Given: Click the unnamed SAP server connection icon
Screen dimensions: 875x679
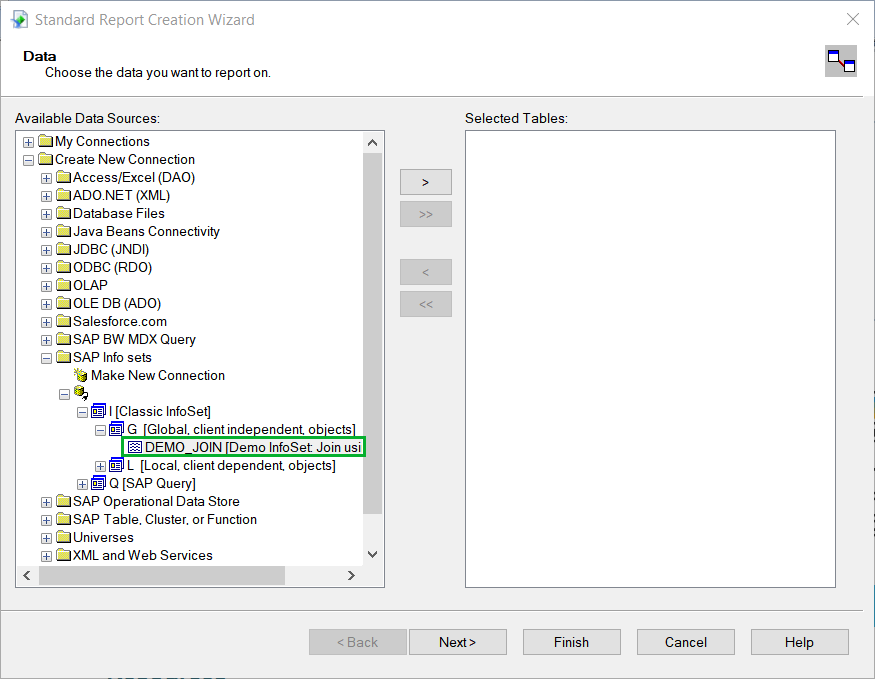Looking at the screenshot, I should (x=81, y=393).
